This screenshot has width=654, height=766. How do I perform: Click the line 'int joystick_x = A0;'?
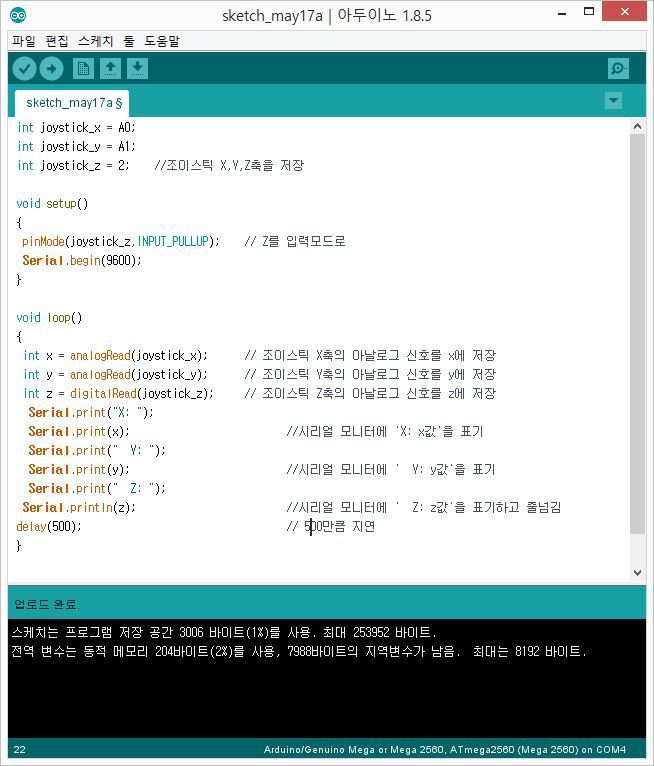pyautogui.click(x=76, y=128)
